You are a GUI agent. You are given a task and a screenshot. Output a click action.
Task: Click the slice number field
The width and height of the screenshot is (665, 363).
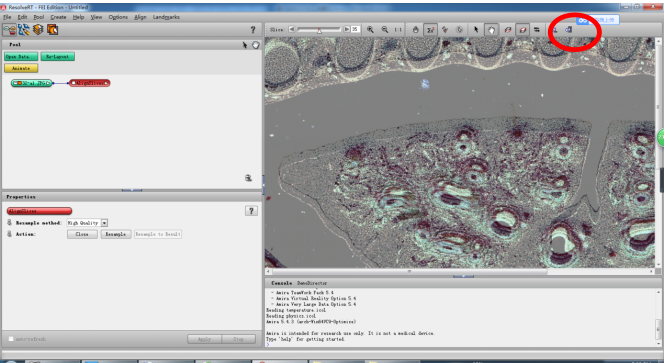point(355,29)
